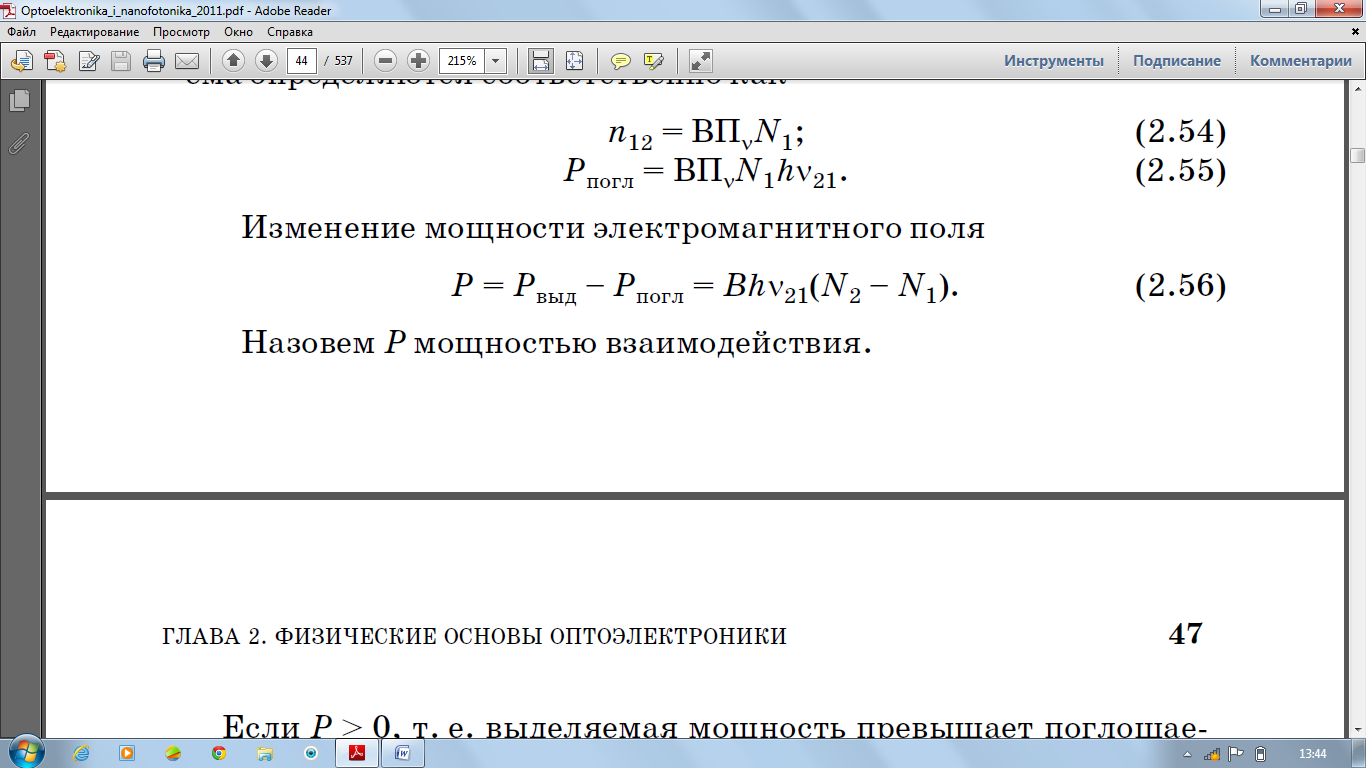This screenshot has height=768, width=1366.
Task: Open Action Center flag icon
Action: point(1236,753)
